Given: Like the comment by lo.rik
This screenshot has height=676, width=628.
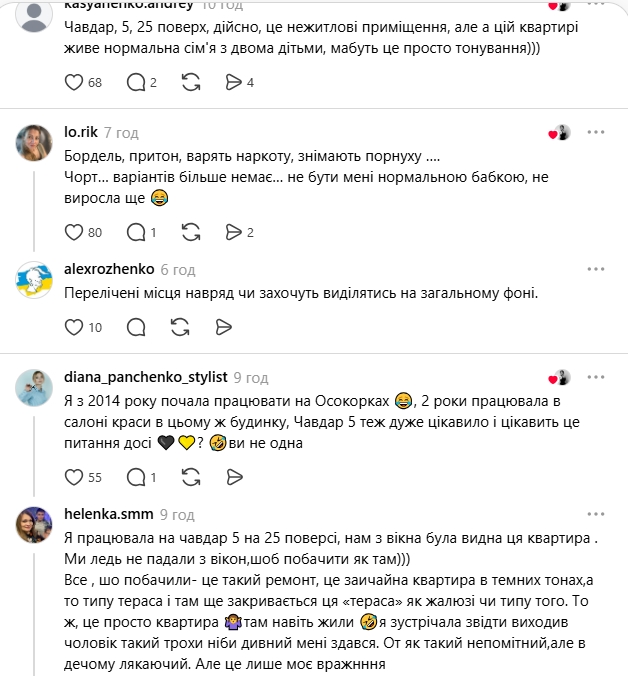Looking at the screenshot, I should (x=73, y=232).
